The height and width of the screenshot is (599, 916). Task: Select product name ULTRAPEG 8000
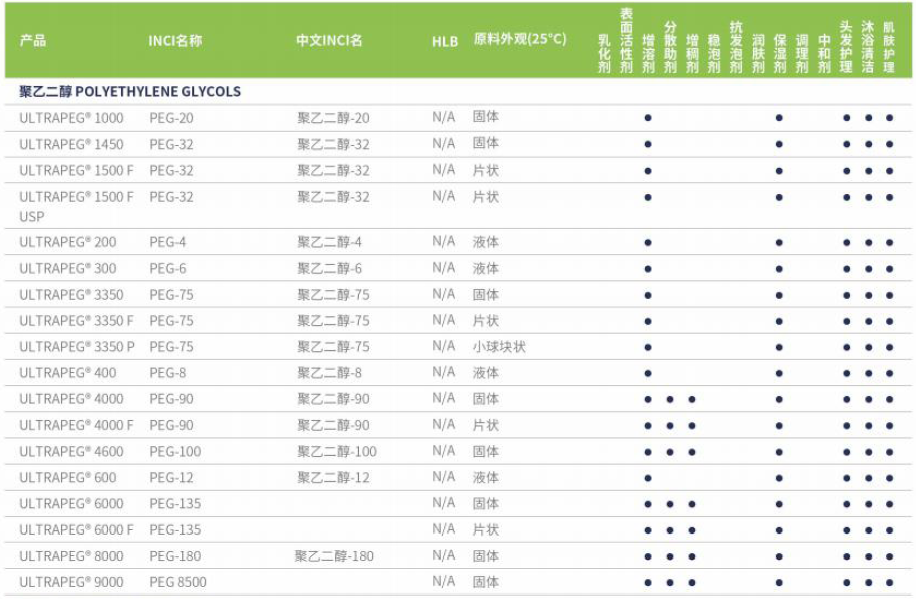tap(71, 556)
